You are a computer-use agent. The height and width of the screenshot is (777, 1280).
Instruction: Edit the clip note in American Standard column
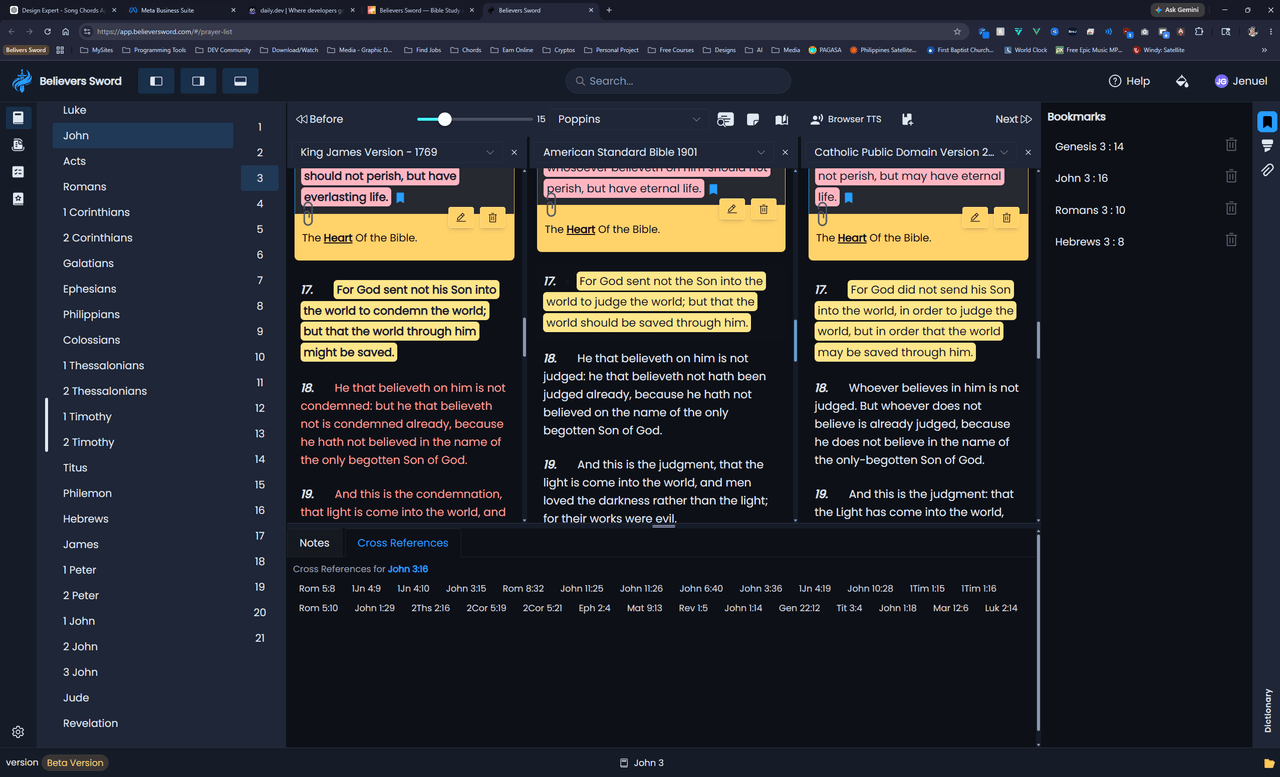[732, 209]
